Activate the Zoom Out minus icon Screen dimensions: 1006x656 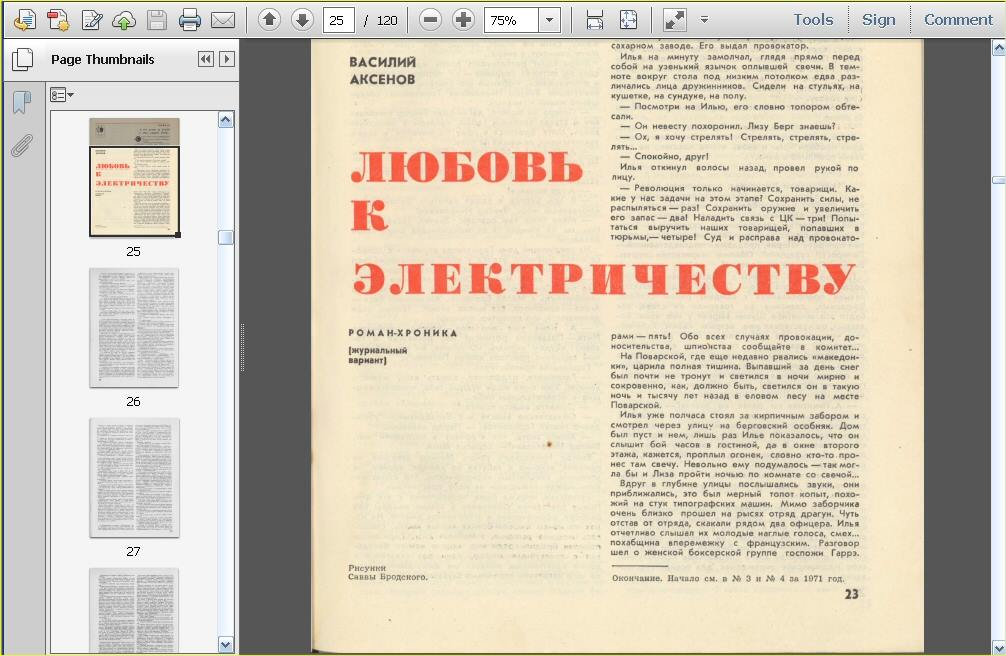[x=430, y=18]
